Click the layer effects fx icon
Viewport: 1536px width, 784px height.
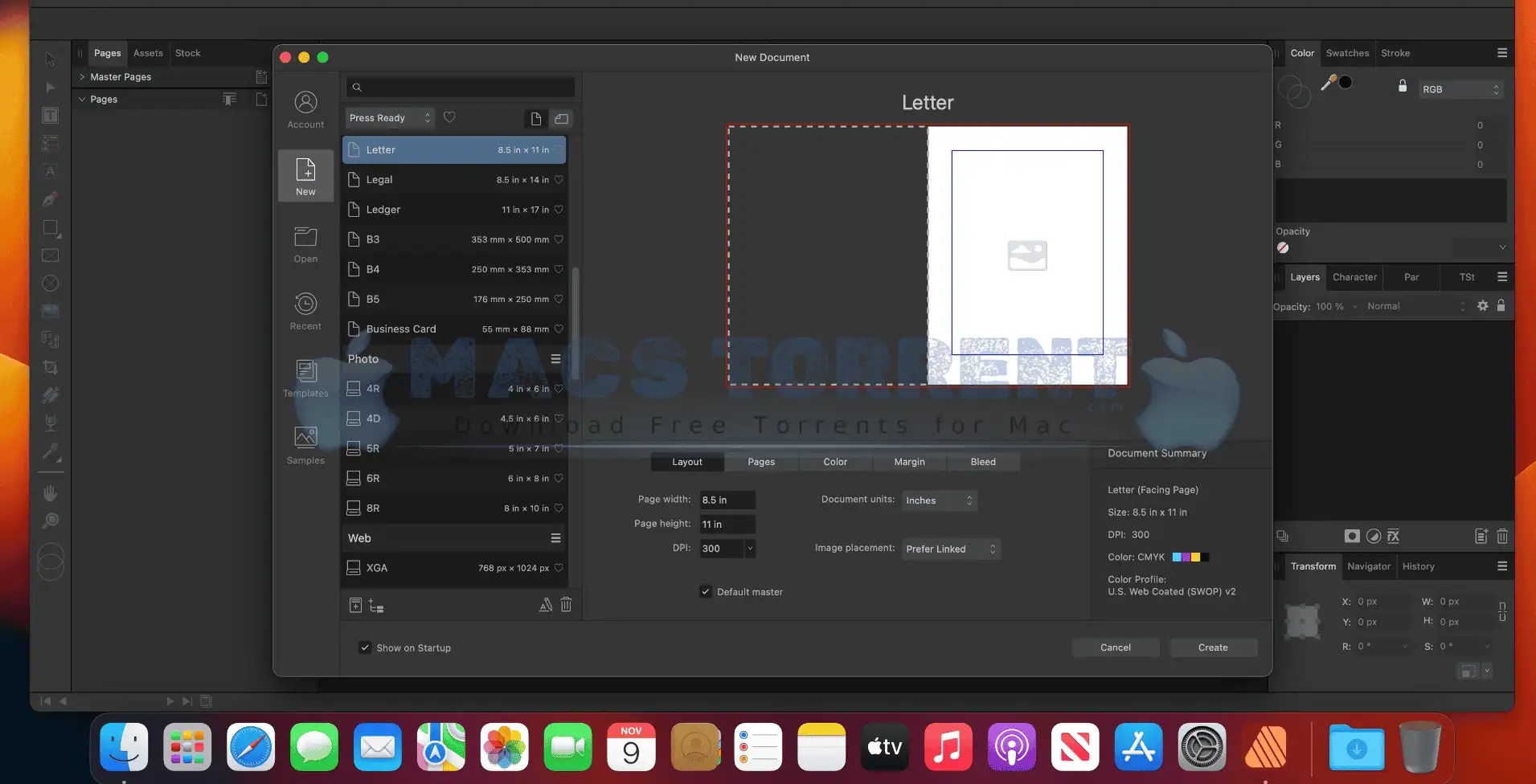(1394, 536)
